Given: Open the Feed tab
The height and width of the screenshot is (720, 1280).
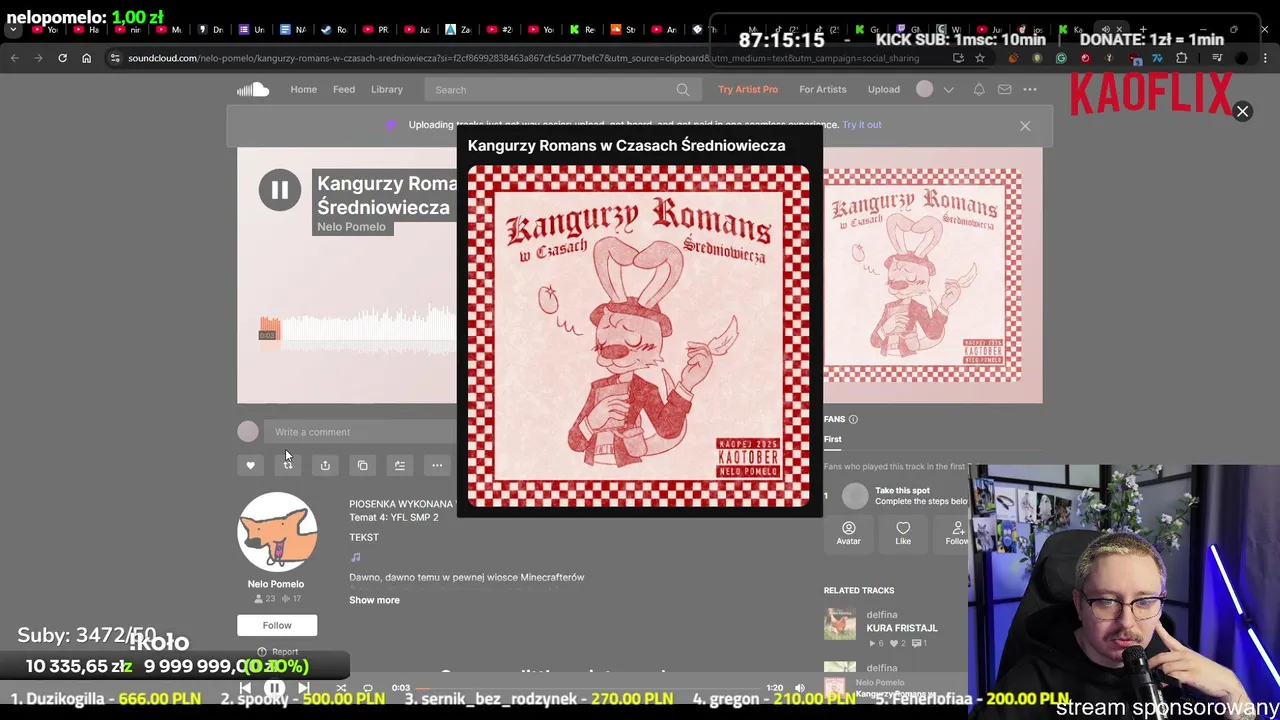Looking at the screenshot, I should [x=344, y=90].
